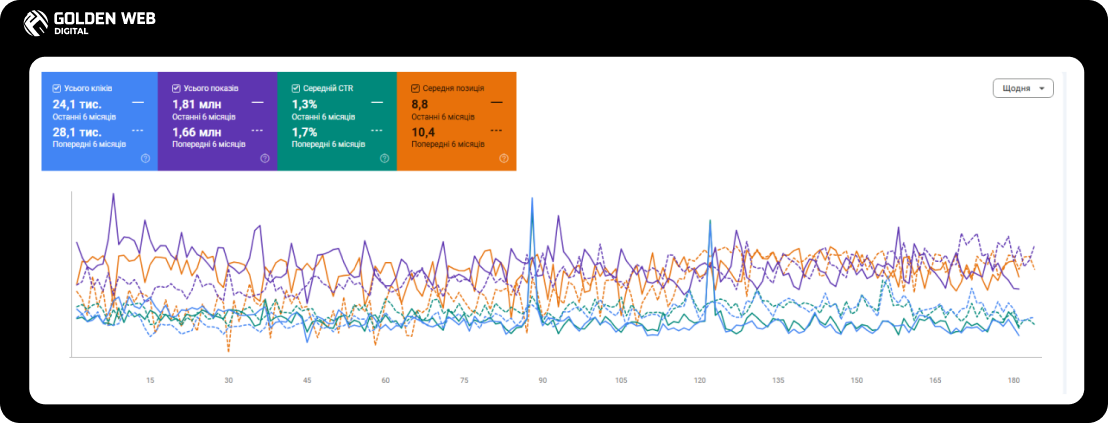
Task: Toggle the Усього показів checkbox
Action: click(176, 89)
